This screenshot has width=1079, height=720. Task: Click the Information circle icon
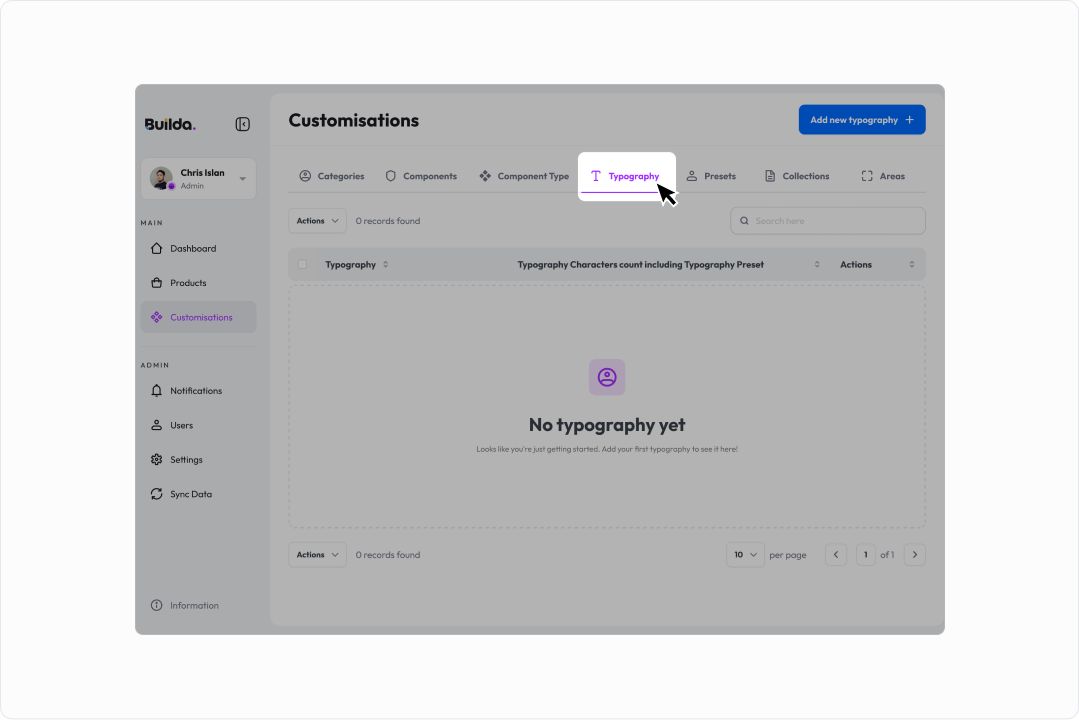point(156,606)
